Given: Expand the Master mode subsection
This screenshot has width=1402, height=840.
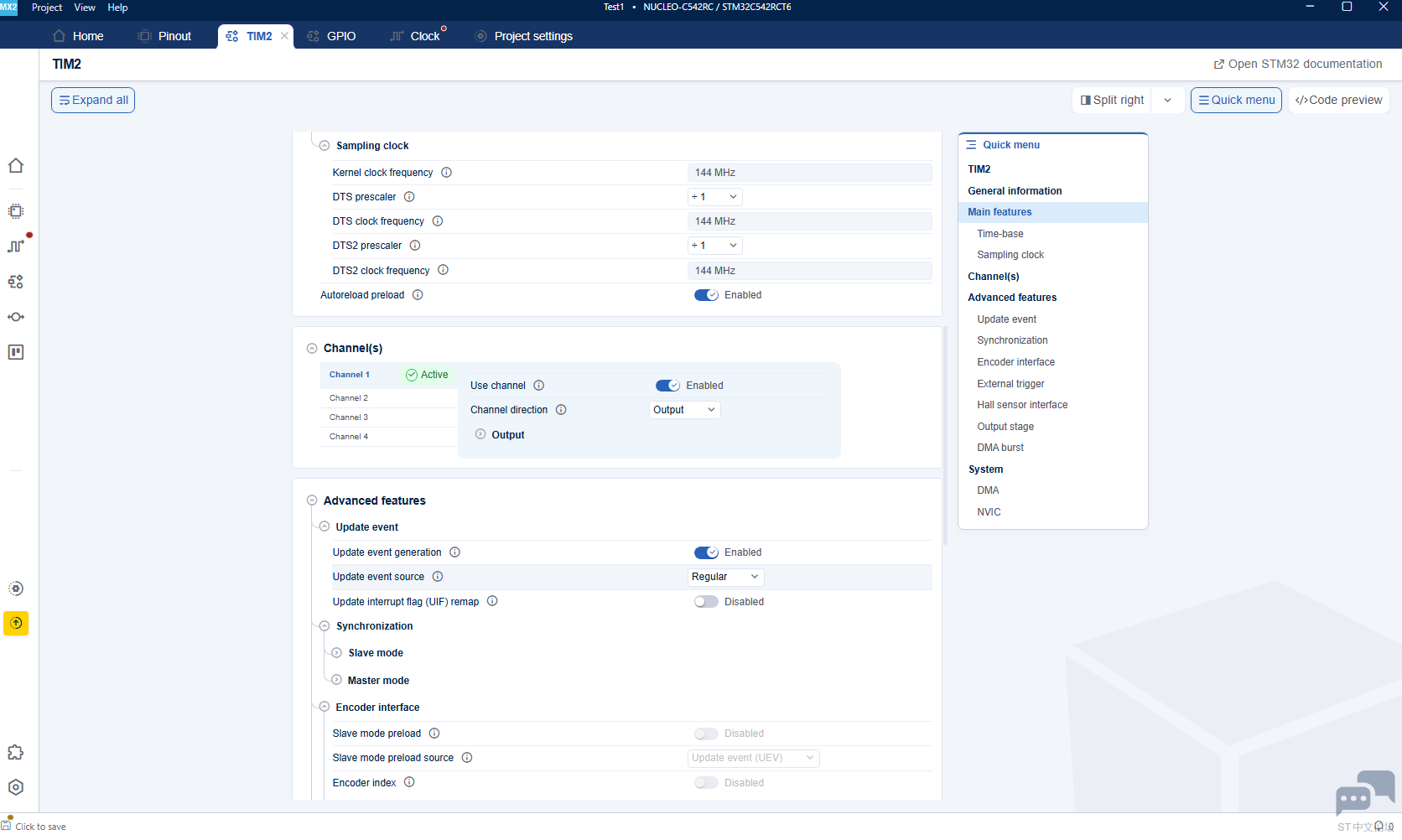Looking at the screenshot, I should [336, 680].
